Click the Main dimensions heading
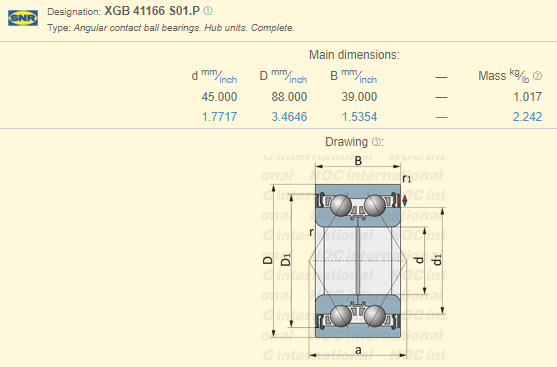Viewport: 557px width, 368px height. [x=354, y=55]
